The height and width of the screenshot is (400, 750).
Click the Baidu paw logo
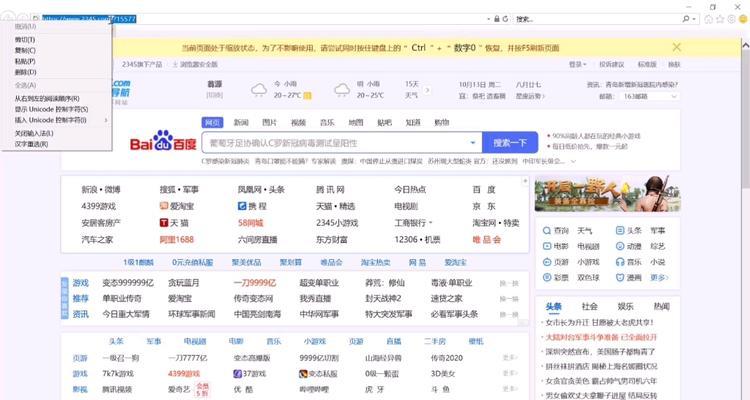[163, 140]
